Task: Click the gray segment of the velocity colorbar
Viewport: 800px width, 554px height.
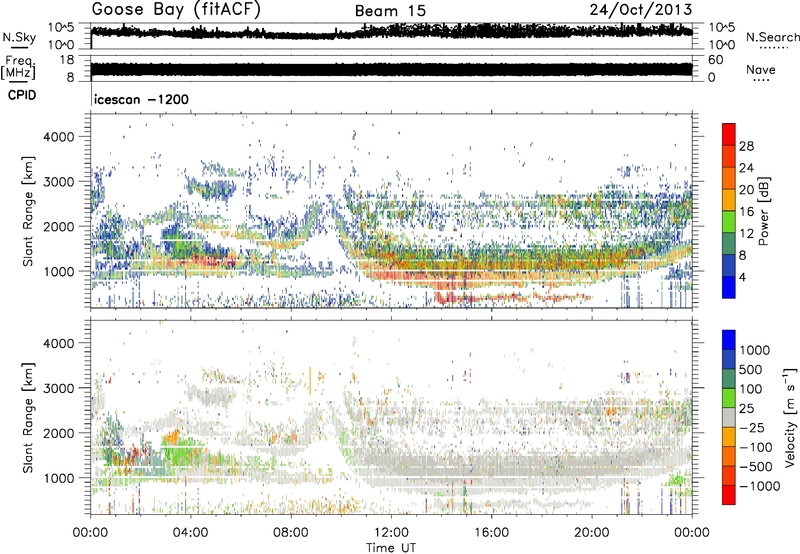Action: 729,417
